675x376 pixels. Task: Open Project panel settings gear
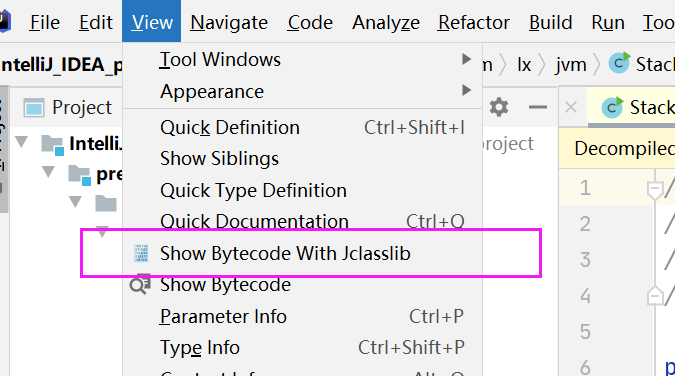pos(499,107)
